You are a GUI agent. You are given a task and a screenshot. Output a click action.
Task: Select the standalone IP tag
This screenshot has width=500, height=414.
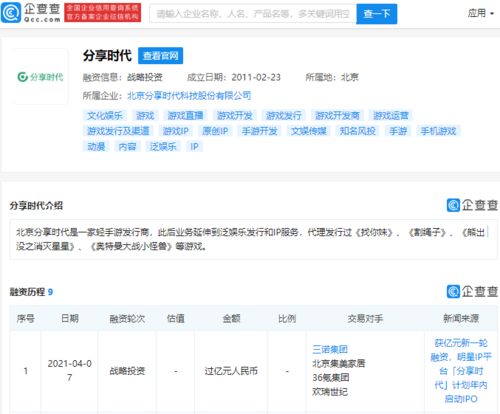click(194, 146)
